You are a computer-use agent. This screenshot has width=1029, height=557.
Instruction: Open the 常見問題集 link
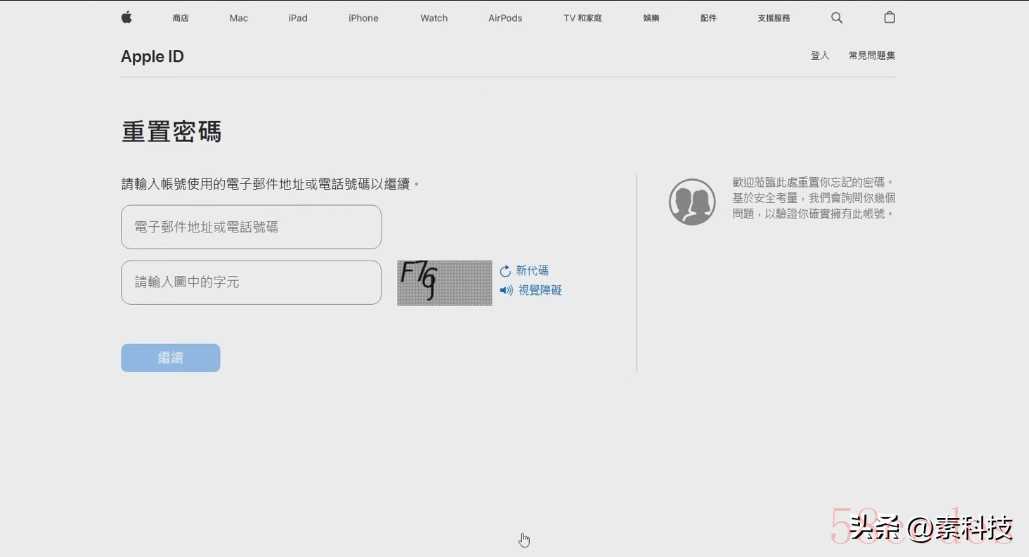point(872,56)
